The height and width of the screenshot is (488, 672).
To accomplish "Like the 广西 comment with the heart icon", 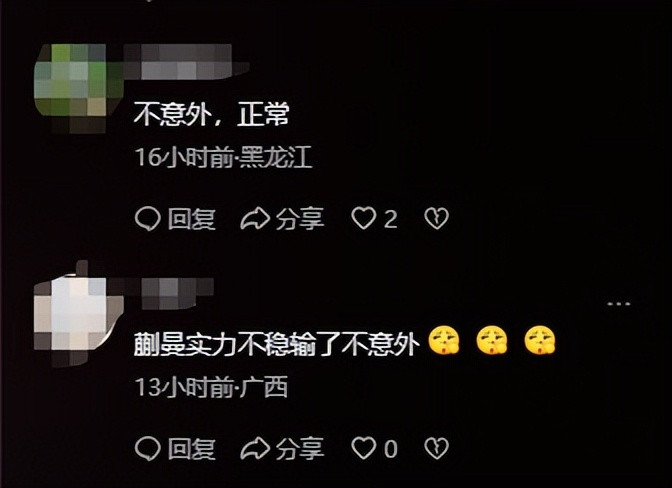I will (x=363, y=448).
